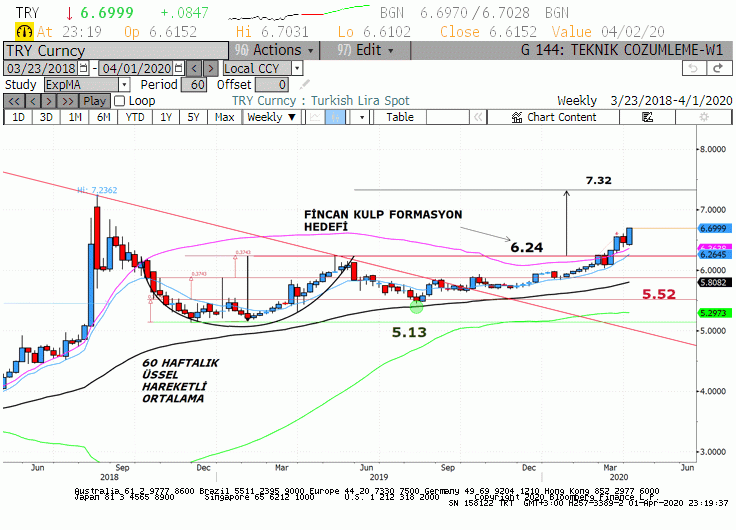Click the redo arrow icon

pos(719,69)
